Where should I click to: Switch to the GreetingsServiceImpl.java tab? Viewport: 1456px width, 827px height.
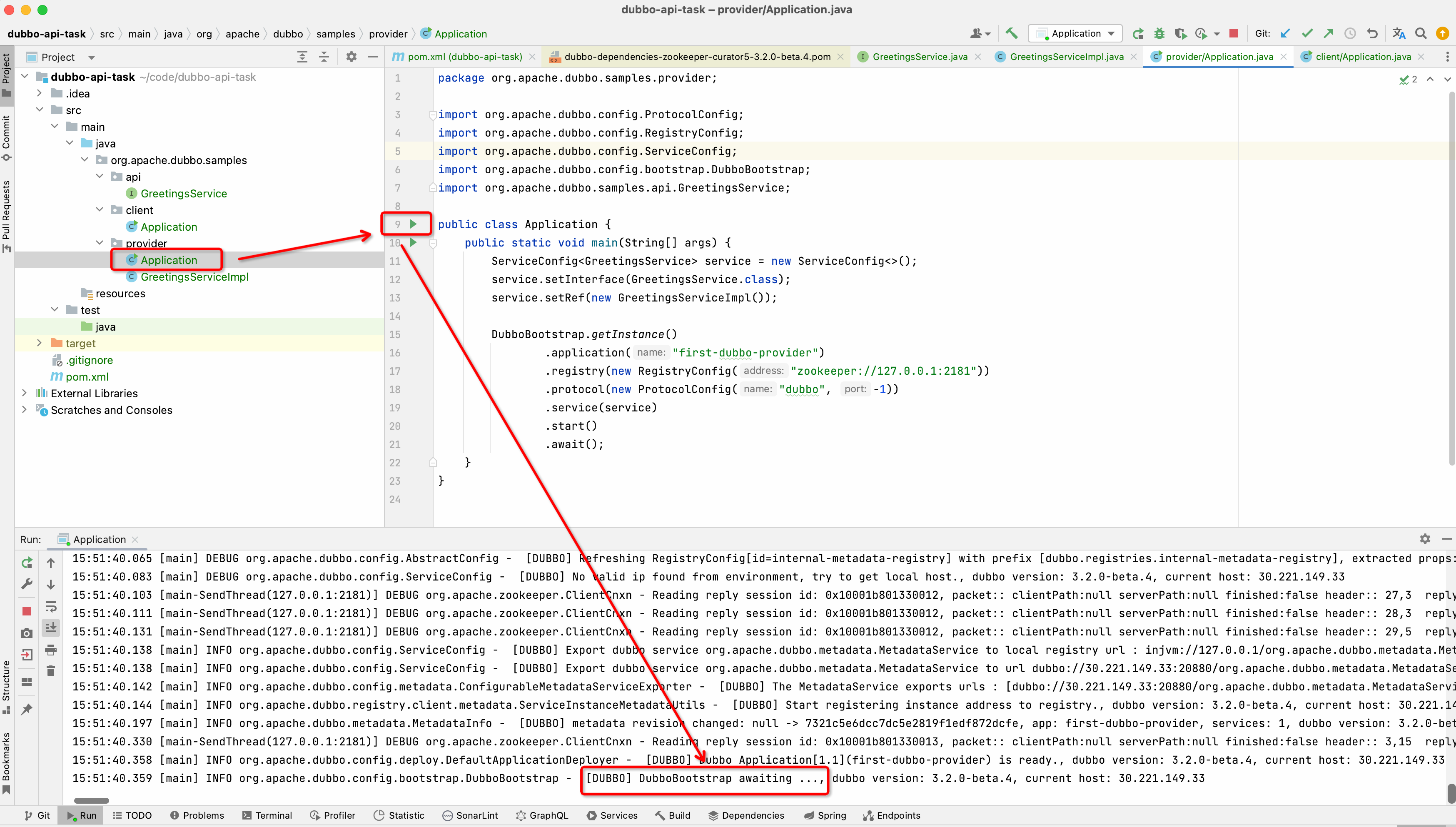point(1066,57)
